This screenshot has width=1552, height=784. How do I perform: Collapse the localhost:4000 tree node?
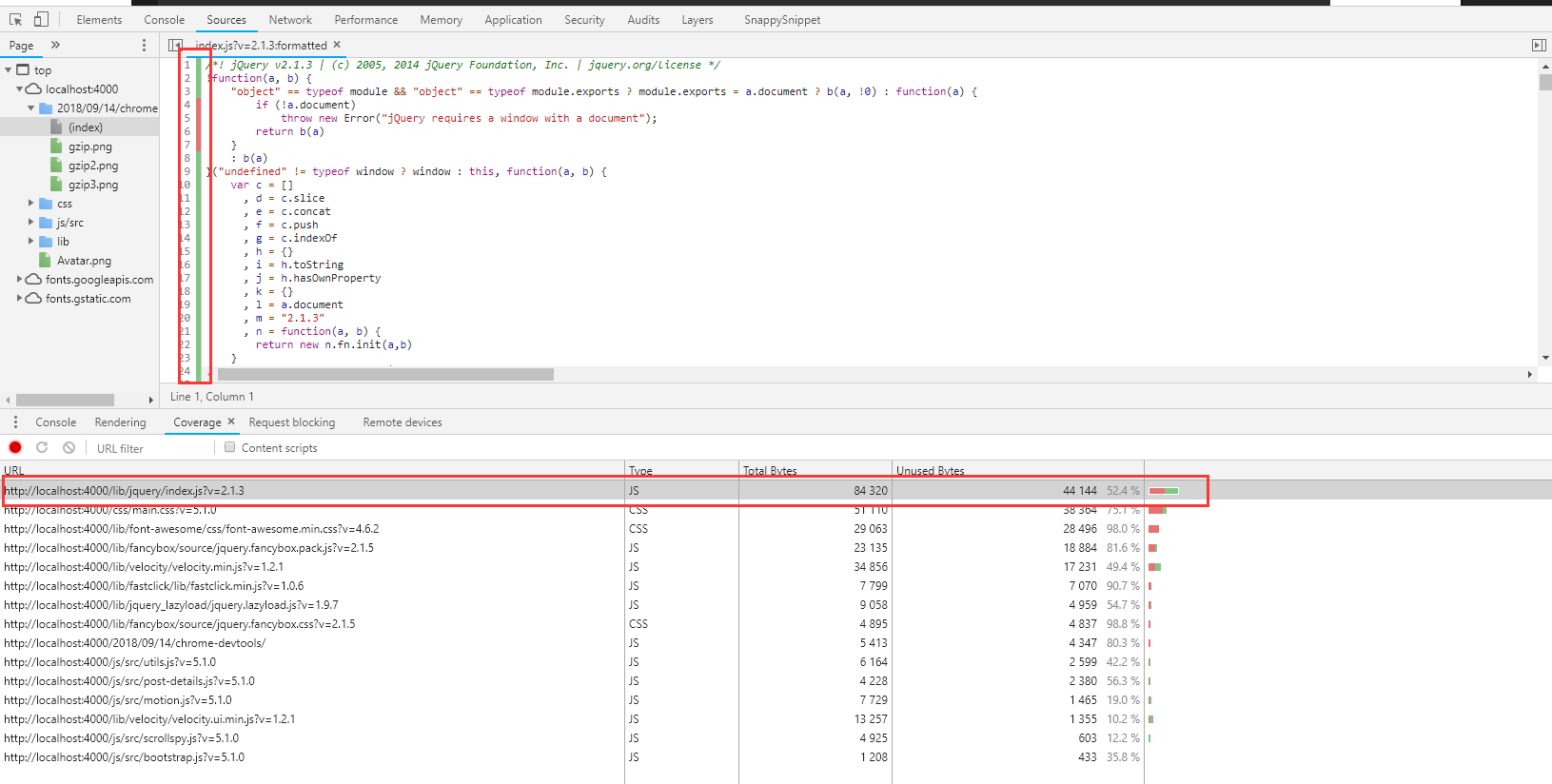pyautogui.click(x=20, y=89)
